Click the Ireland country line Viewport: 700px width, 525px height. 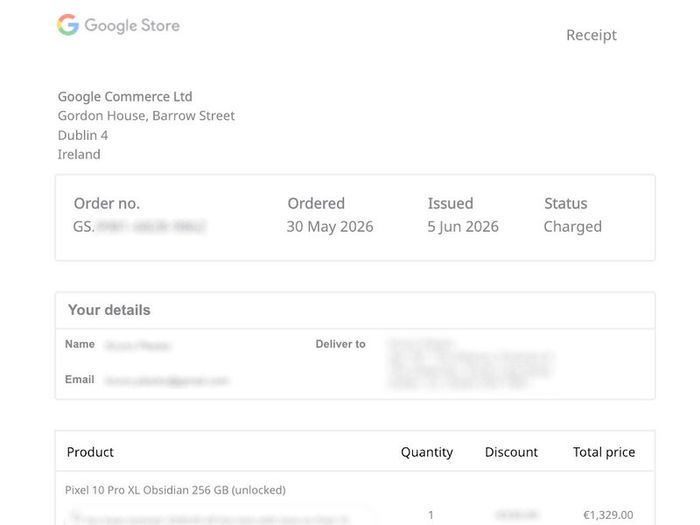coord(79,154)
